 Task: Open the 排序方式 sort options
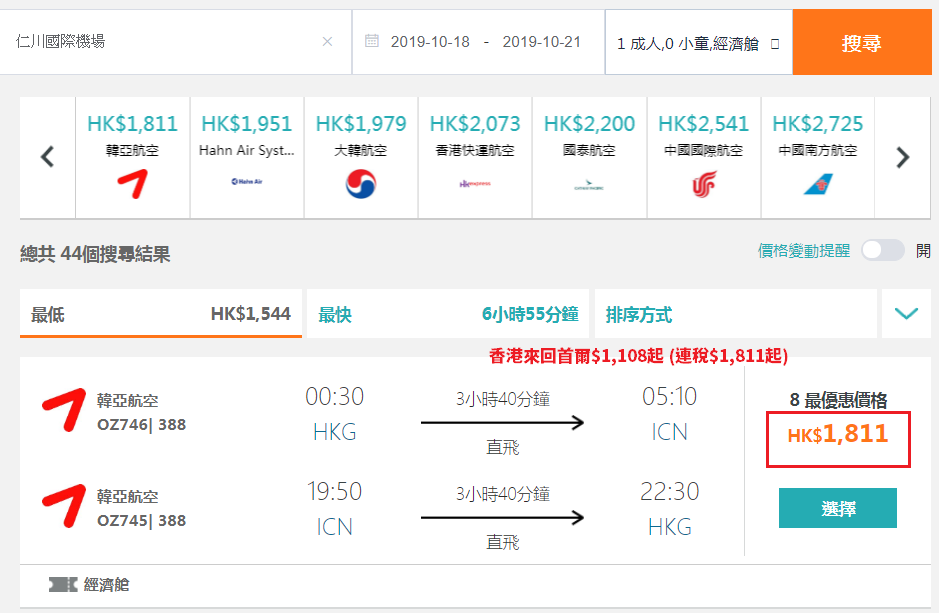(x=735, y=314)
